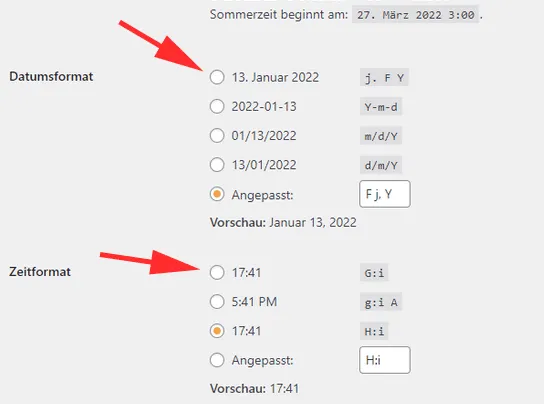Select the 17:41 time radio beside H:i
This screenshot has height=404, width=544.
[x=217, y=331]
